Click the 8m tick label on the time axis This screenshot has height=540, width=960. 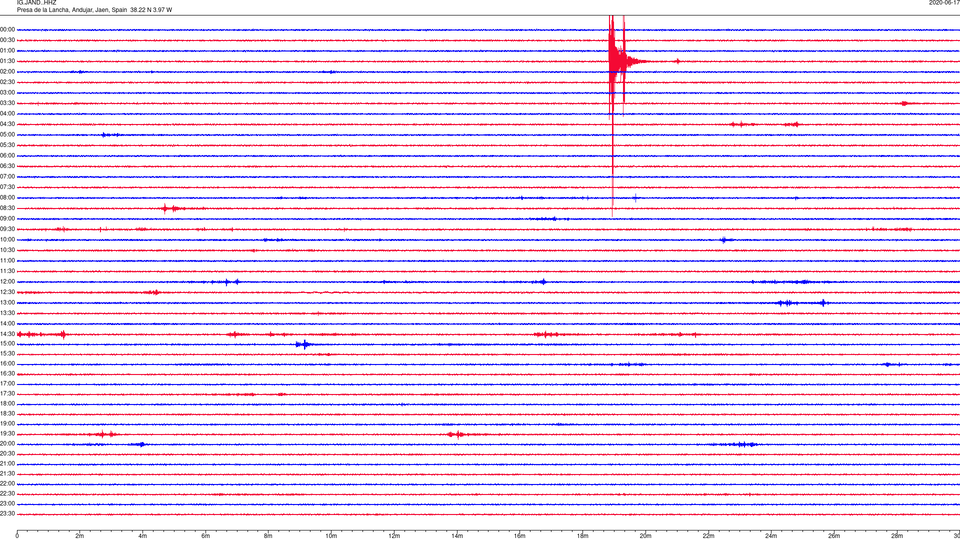(x=268, y=536)
